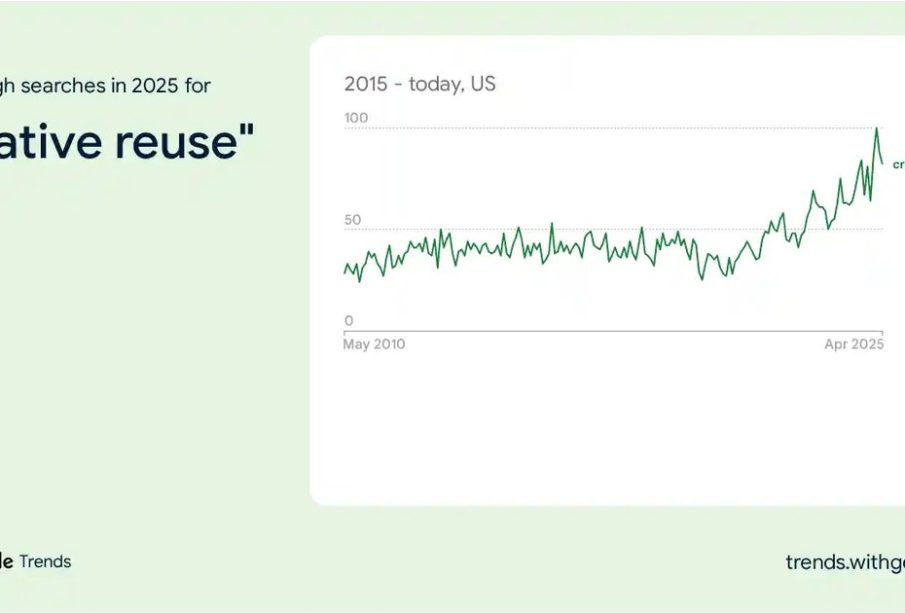Click the horizontal x-axis baseline of the chart

[x=614, y=331]
